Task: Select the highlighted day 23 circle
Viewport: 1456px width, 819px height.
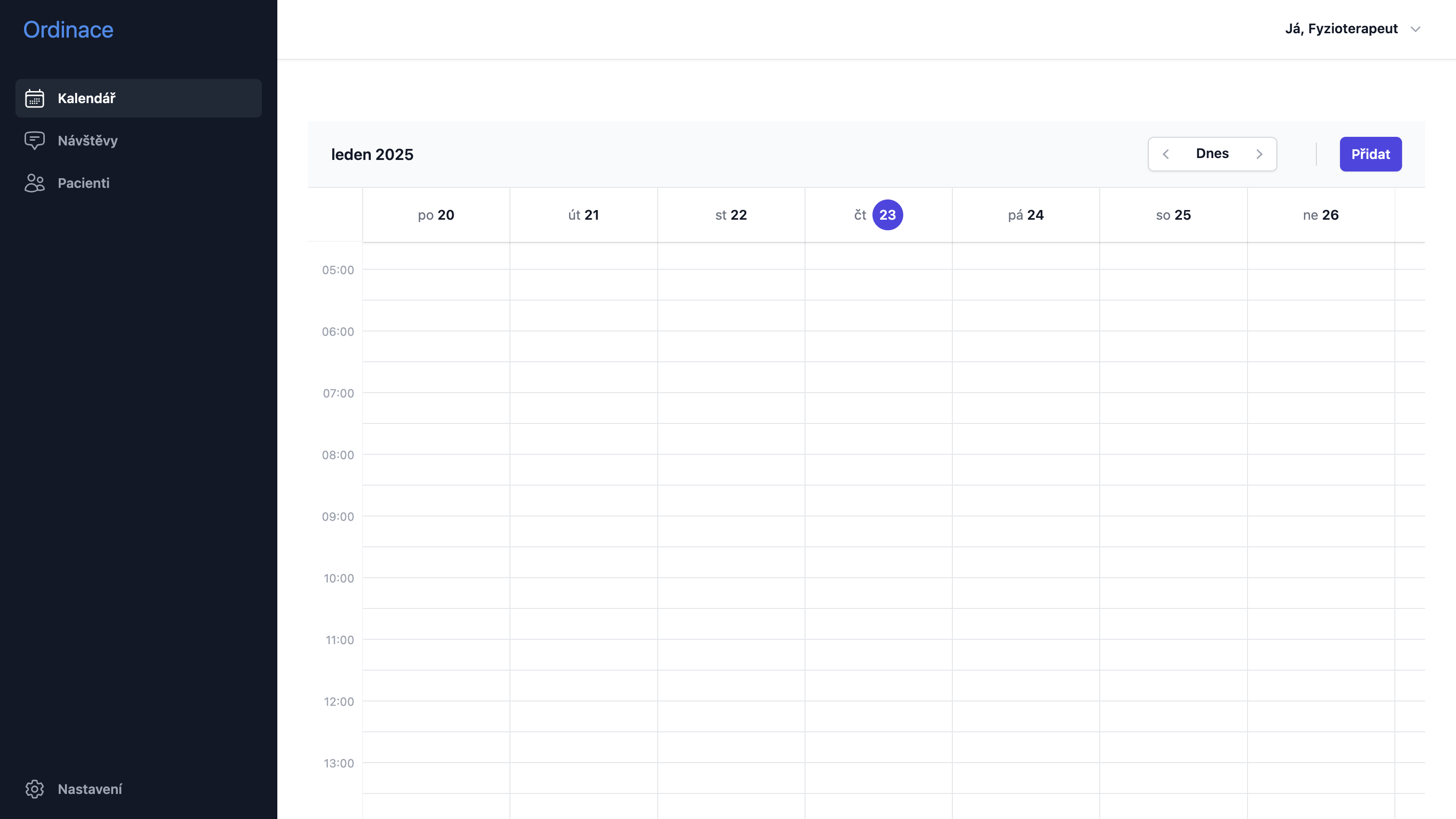Action: [887, 215]
